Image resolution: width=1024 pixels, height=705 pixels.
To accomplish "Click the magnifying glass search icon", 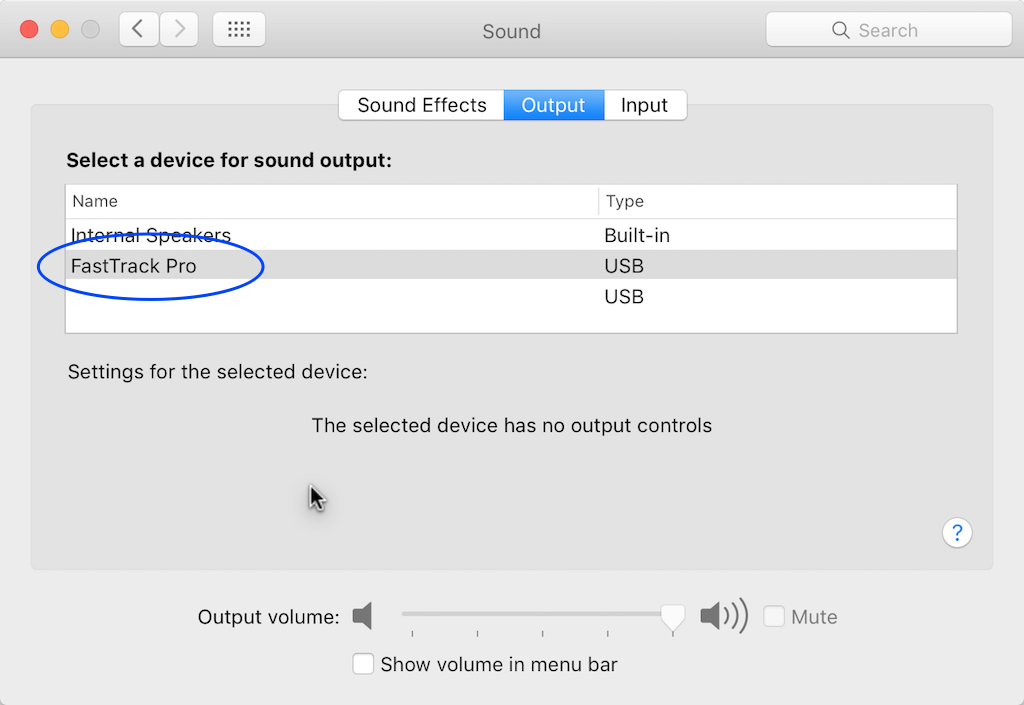I will tap(840, 30).
